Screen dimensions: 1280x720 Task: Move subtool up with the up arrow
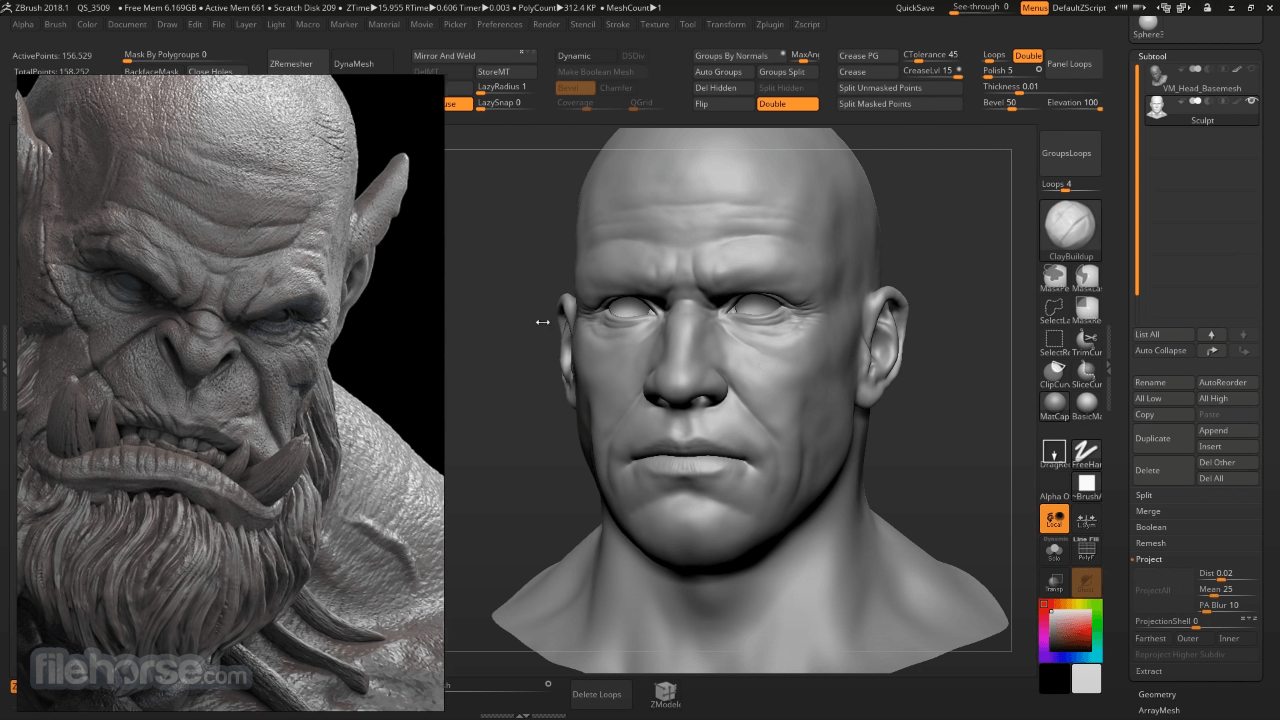point(1212,335)
